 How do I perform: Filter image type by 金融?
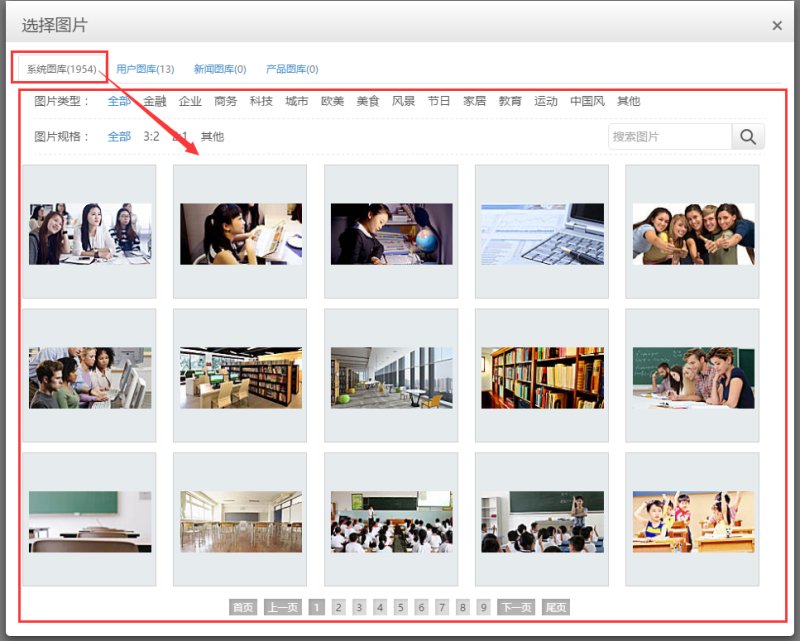click(155, 101)
